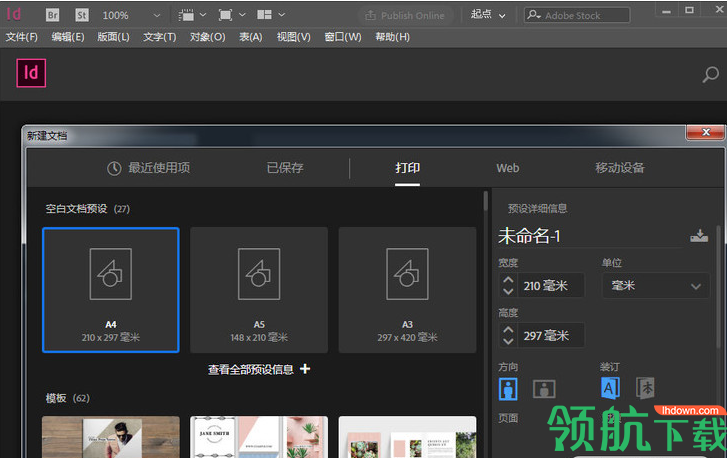Open the 帮助(H) menu
This screenshot has height=458, width=727.
(x=392, y=37)
